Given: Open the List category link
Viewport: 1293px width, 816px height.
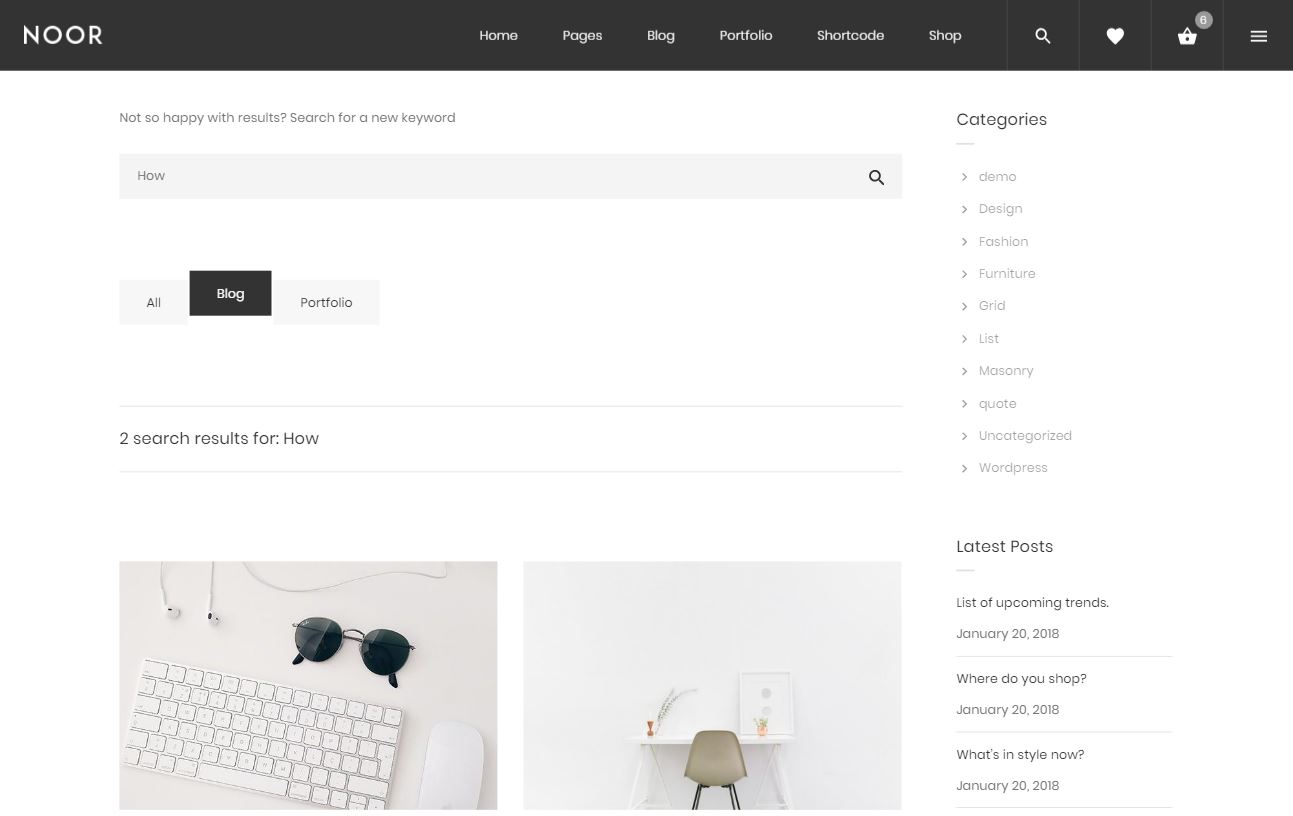Looking at the screenshot, I should coord(989,339).
